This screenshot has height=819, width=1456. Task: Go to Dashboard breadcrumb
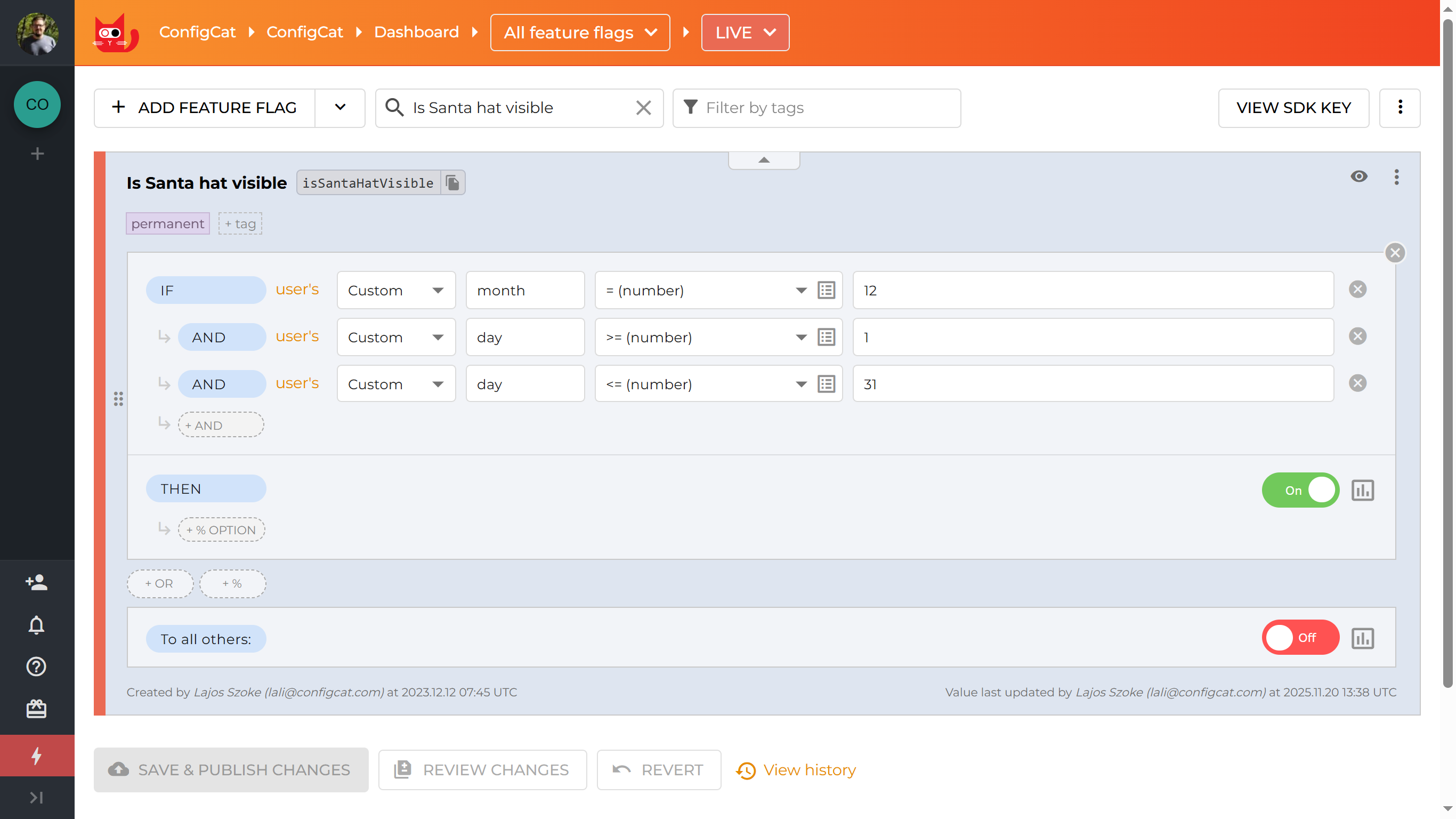point(416,32)
